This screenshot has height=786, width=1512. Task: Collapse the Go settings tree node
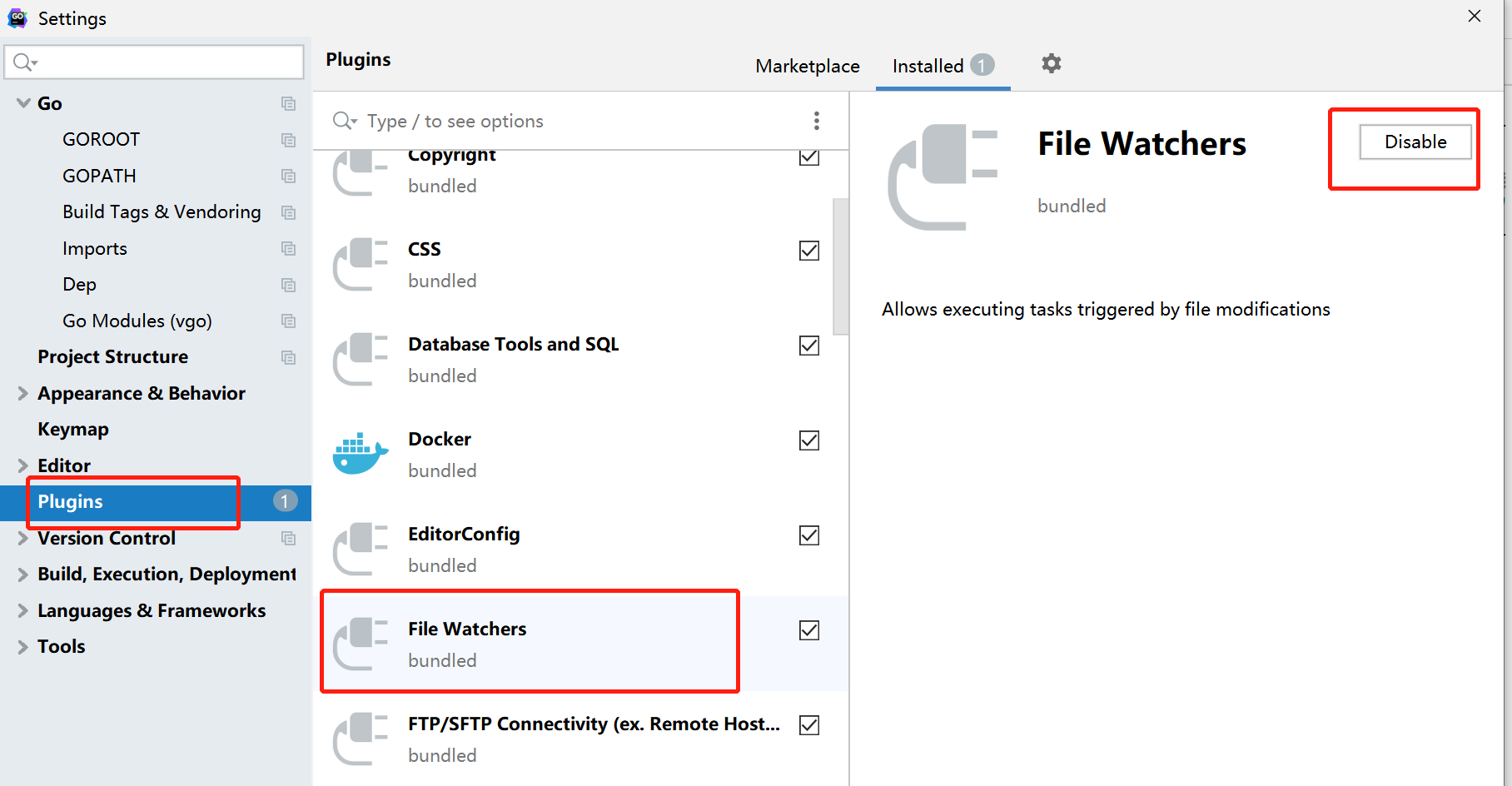point(23,103)
